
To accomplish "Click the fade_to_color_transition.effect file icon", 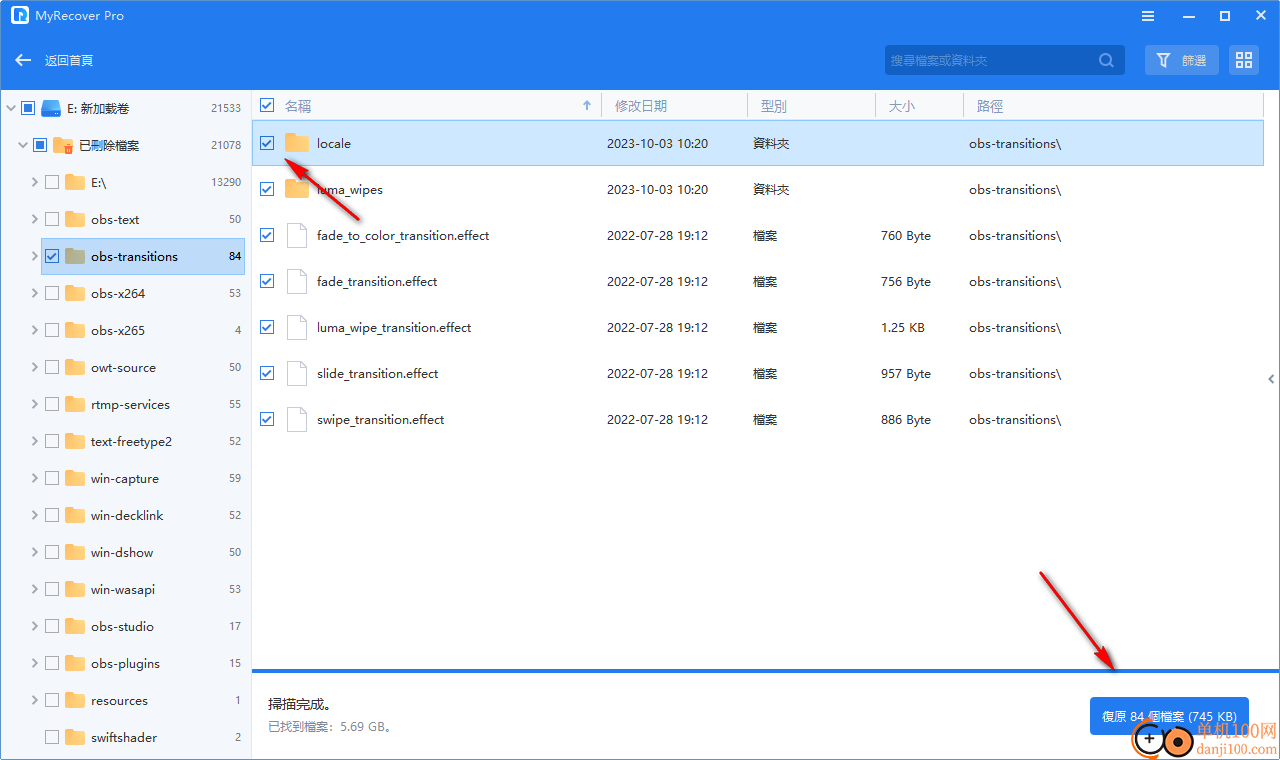I will (x=296, y=235).
